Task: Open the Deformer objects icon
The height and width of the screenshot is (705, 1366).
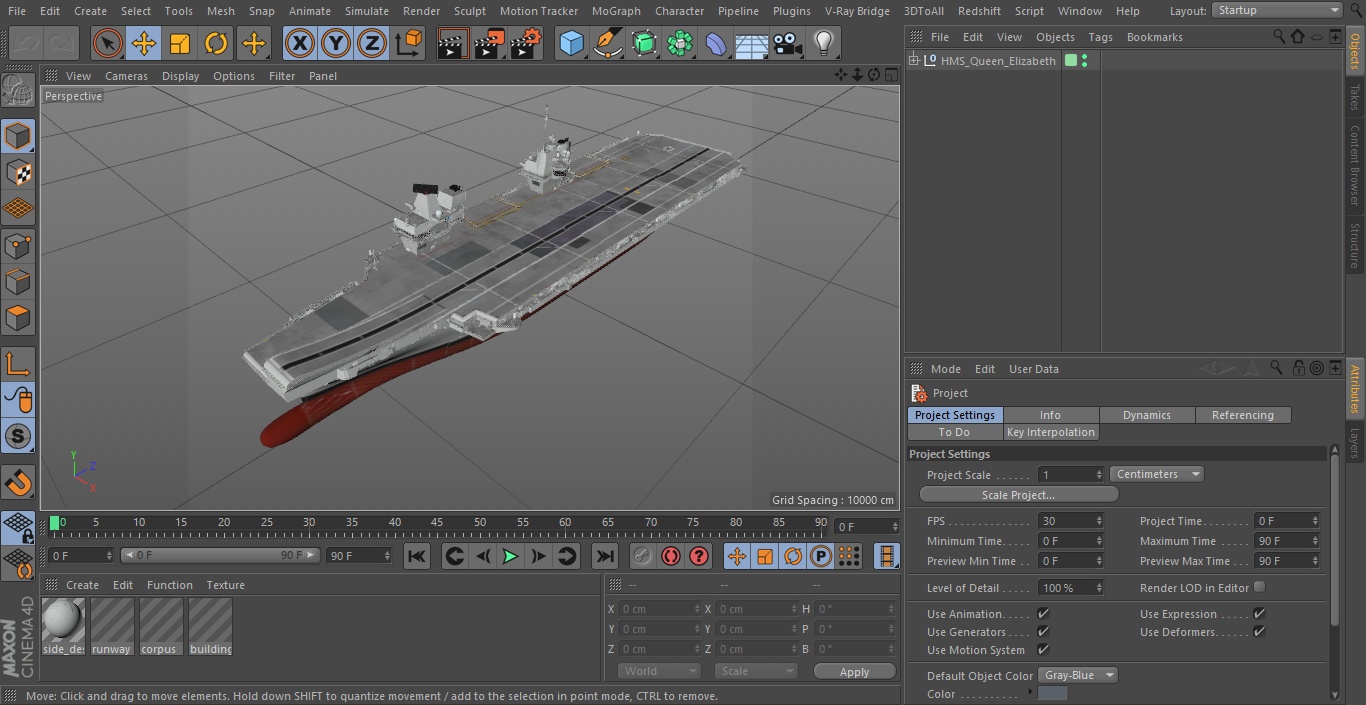Action: 716,44
